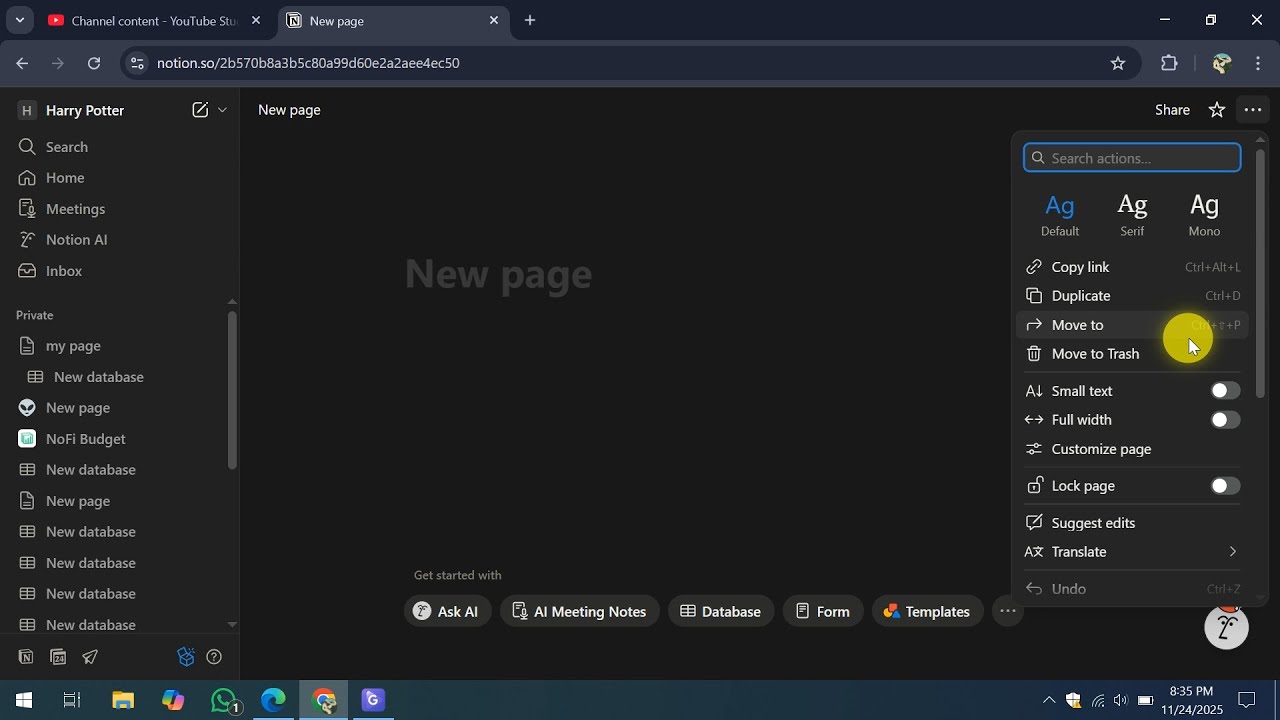
Task: Open the browser extensions icon
Action: click(1169, 63)
